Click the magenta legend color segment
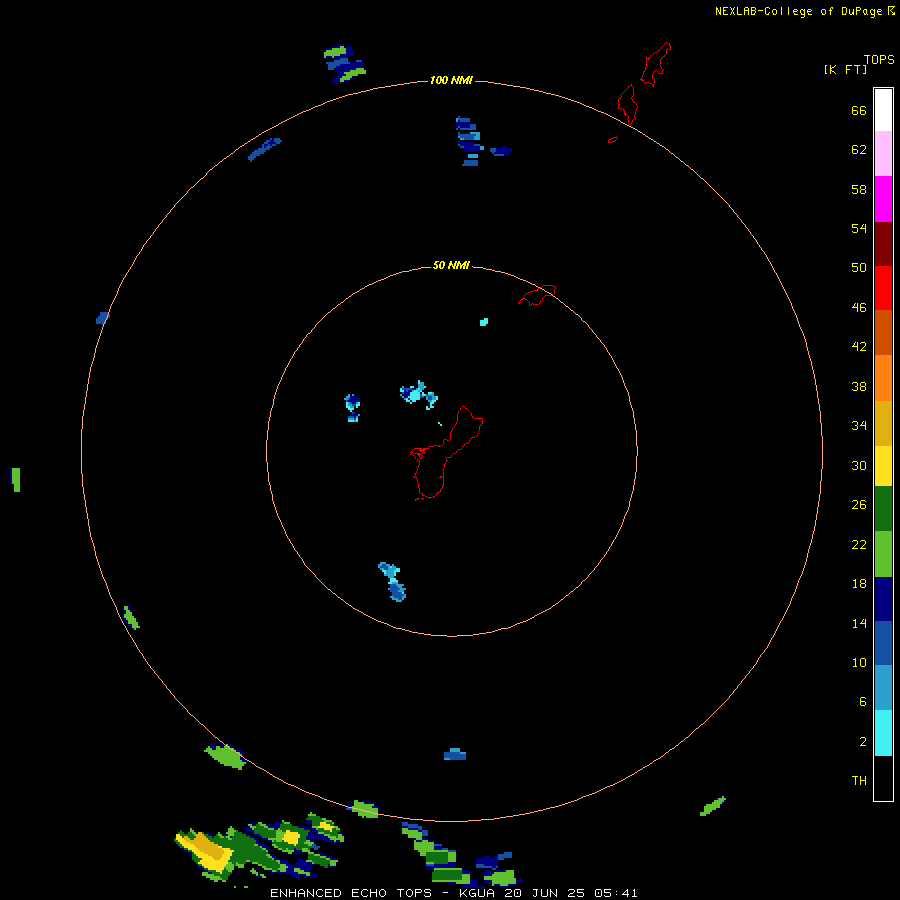This screenshot has height=900, width=900. [883, 199]
